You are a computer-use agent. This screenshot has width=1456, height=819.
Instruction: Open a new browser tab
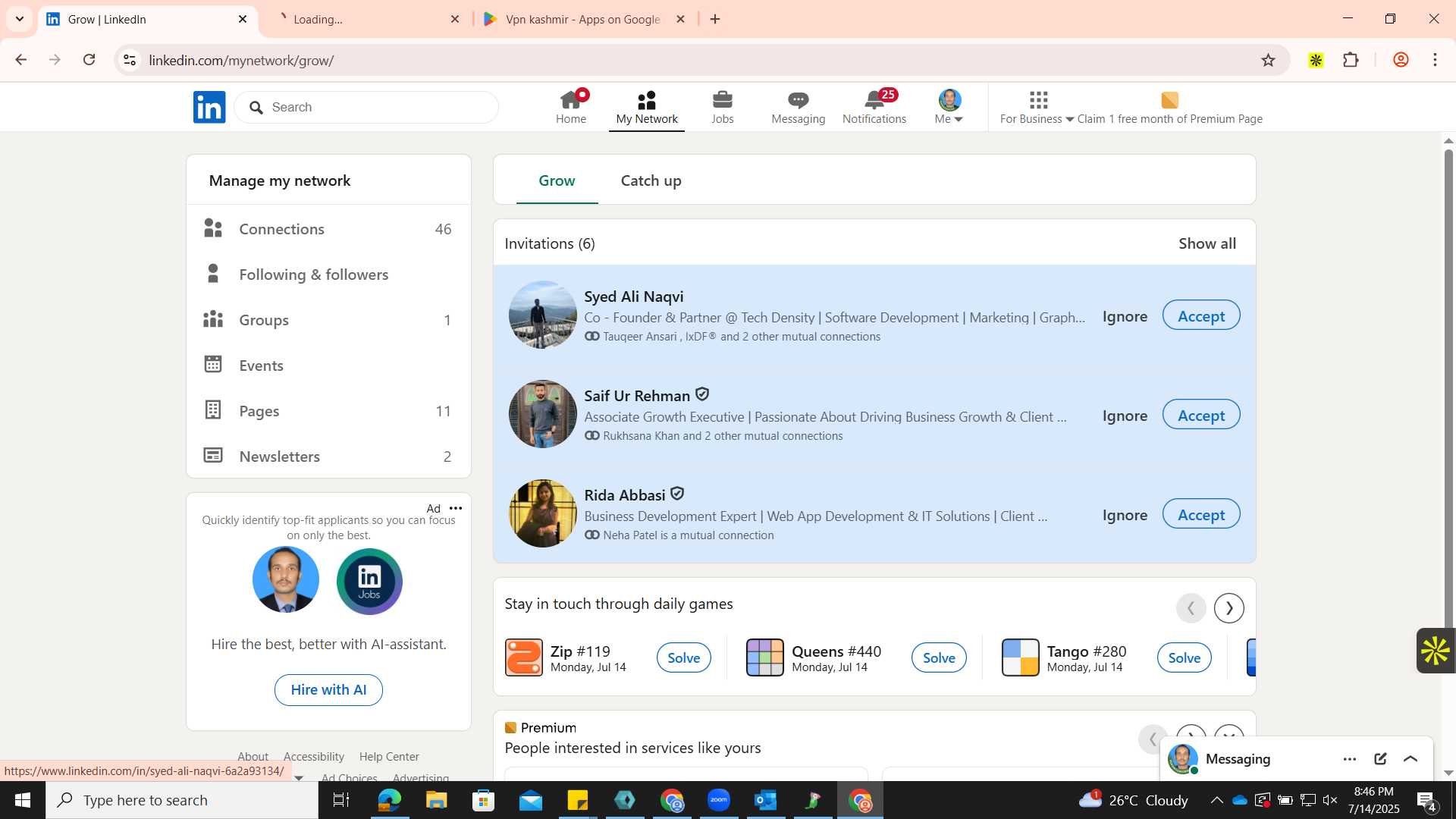click(x=715, y=19)
